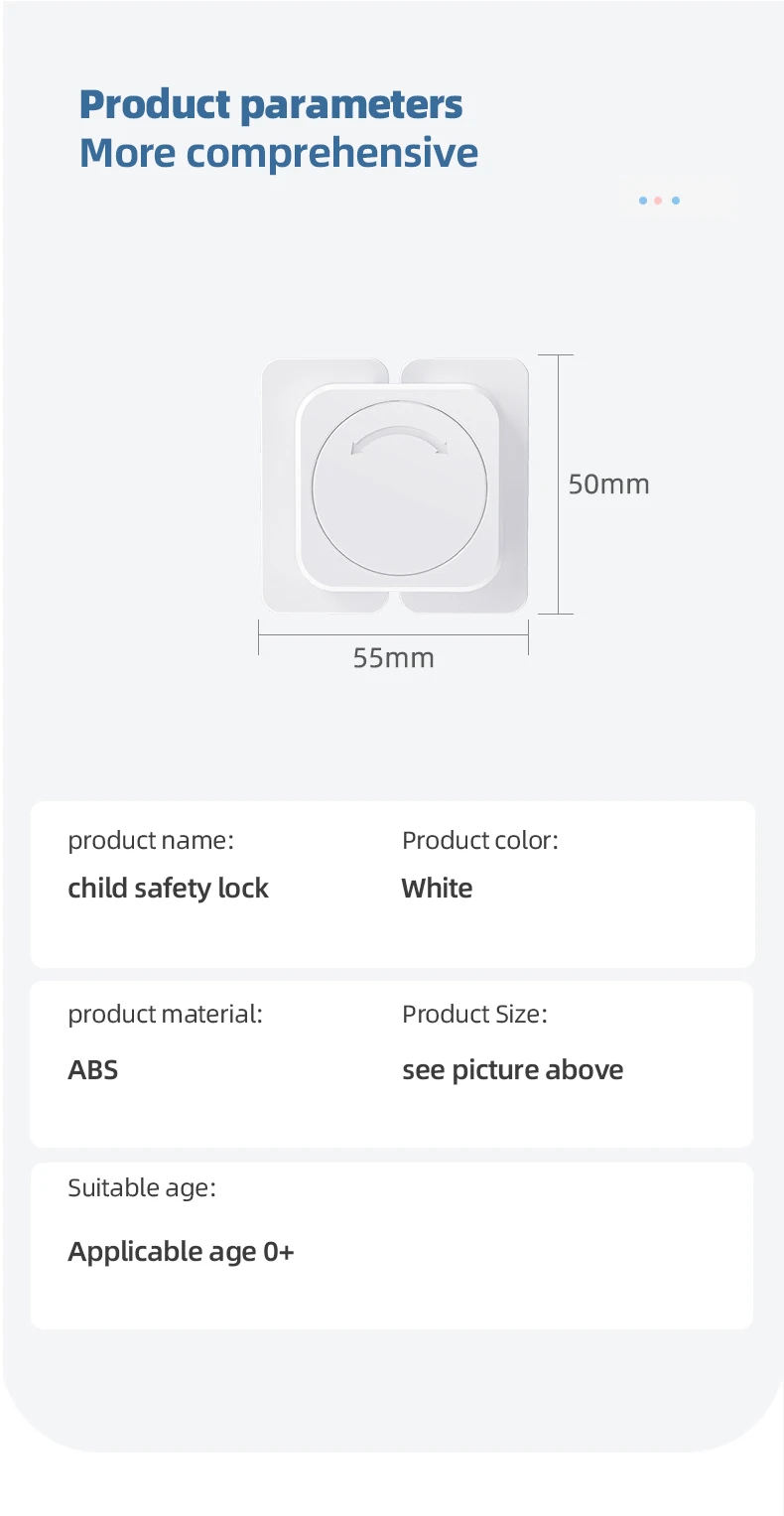
Task: Click the "Suitable age:" label
Action: click(x=142, y=1187)
